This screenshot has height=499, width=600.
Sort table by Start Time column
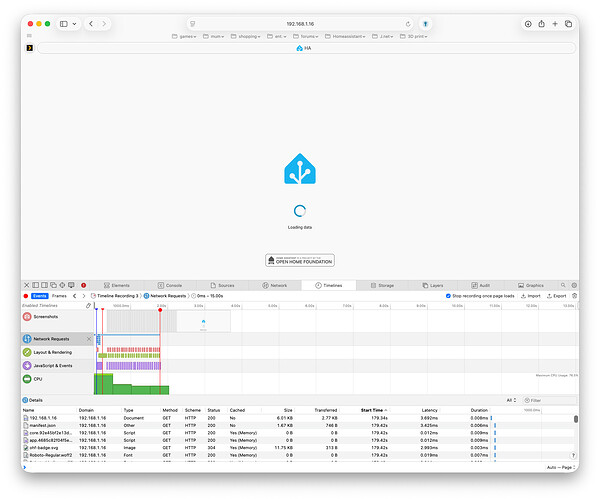pyautogui.click(x=374, y=410)
